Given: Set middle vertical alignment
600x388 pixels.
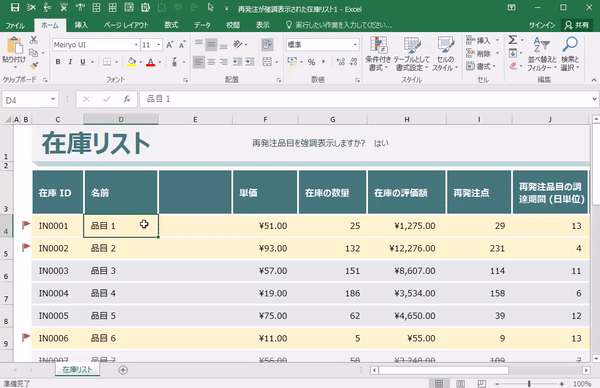Looking at the screenshot, I should tap(211, 44).
